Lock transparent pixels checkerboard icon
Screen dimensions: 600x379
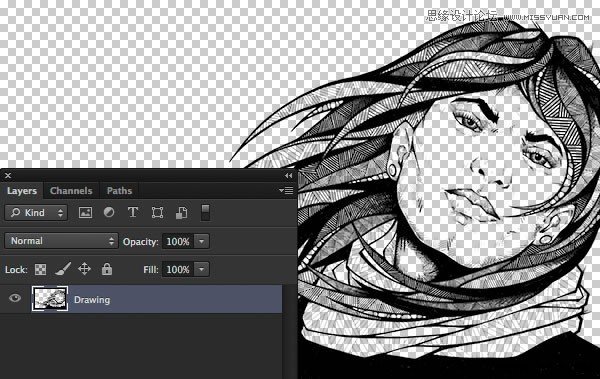(x=41, y=270)
